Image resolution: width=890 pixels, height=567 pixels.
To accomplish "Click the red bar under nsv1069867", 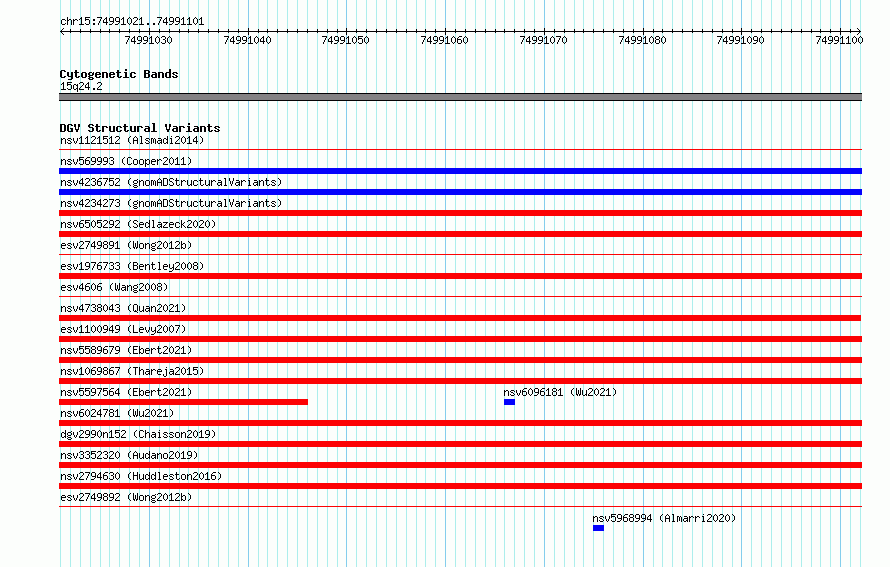I will (x=460, y=381).
